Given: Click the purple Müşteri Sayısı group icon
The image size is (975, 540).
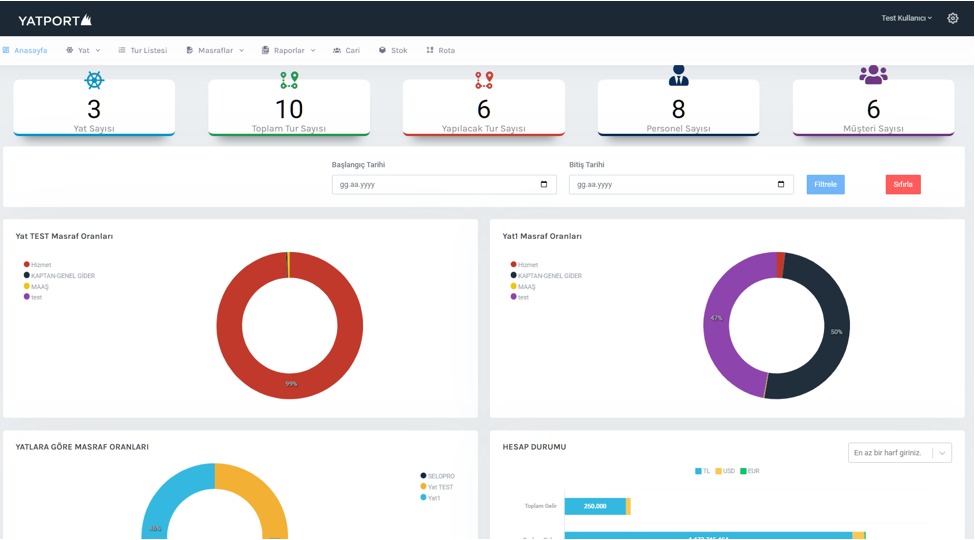Looking at the screenshot, I should [x=873, y=75].
